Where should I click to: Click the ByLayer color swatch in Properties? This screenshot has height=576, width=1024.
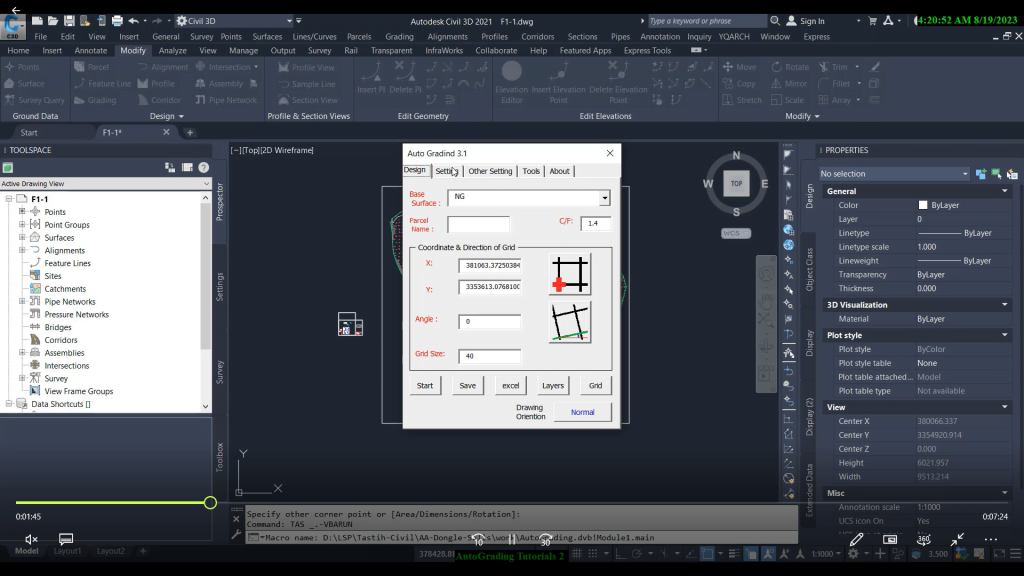(923, 205)
